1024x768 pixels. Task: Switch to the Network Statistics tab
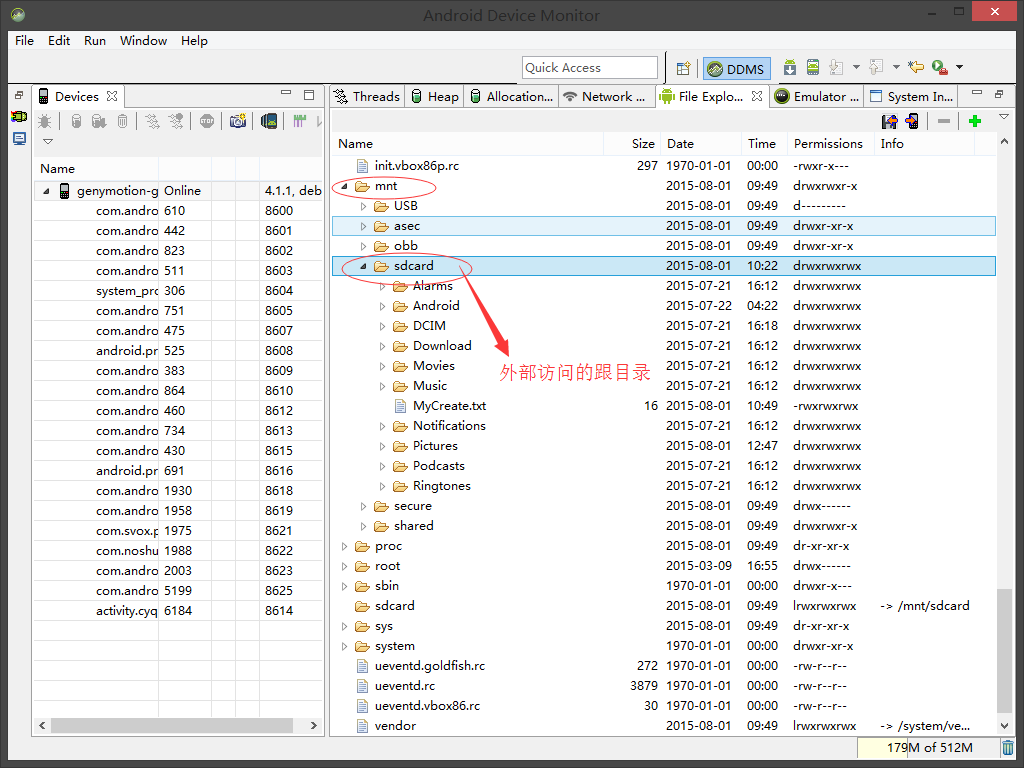click(x=605, y=97)
